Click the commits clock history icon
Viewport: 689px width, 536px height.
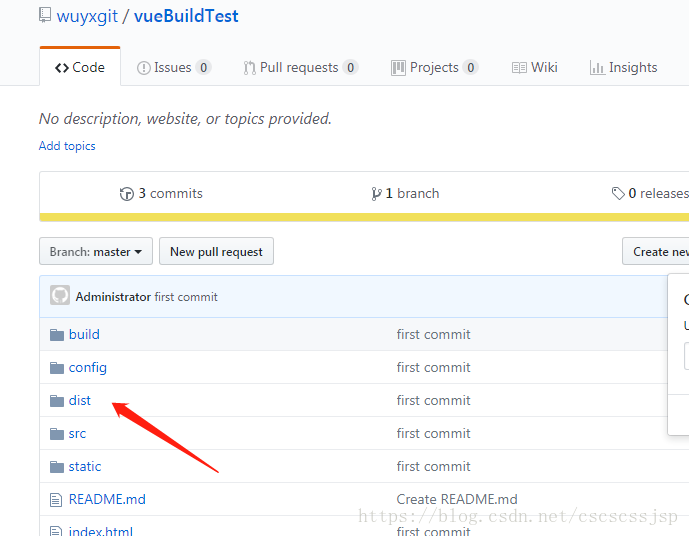(x=127, y=194)
